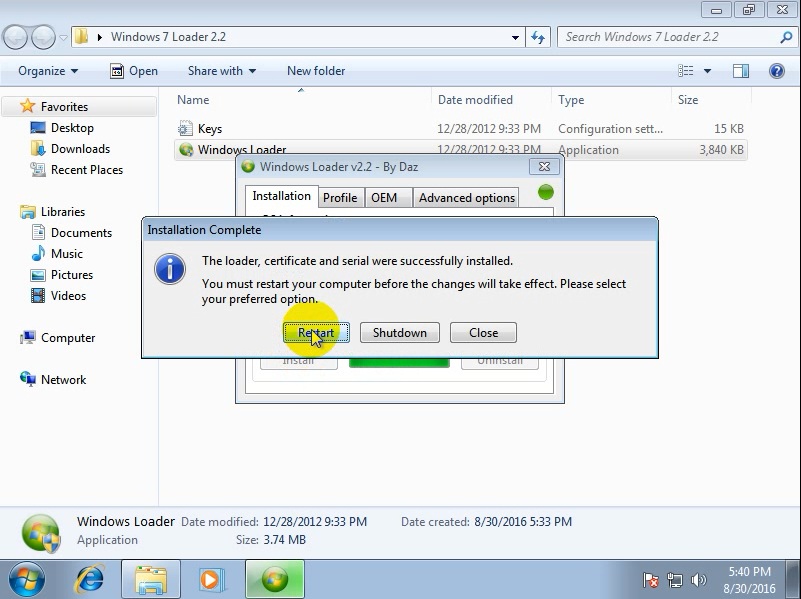Click the blue information icon in the dialog
The height and width of the screenshot is (599, 801).
click(x=170, y=269)
